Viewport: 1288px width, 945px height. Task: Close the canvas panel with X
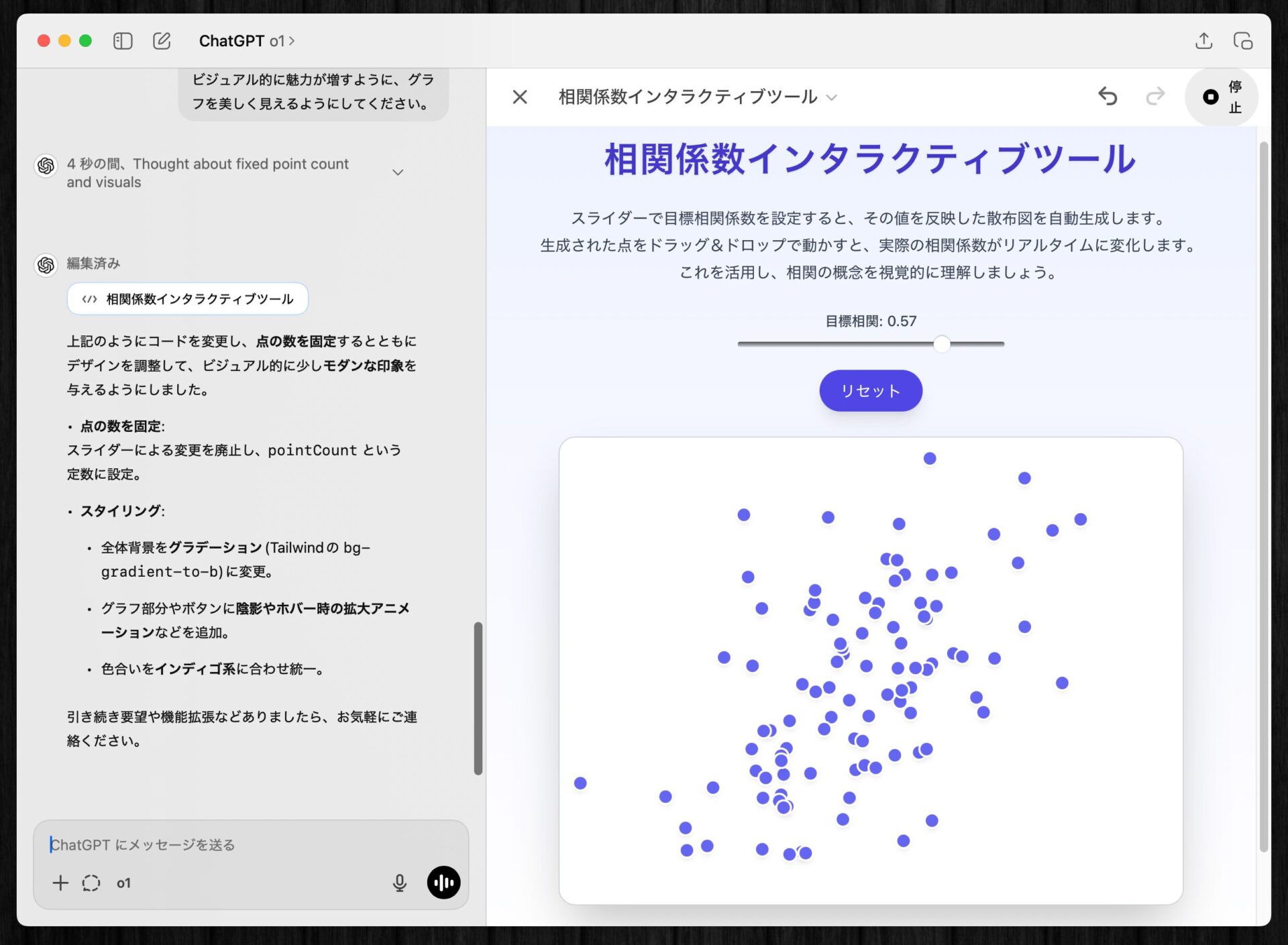tap(520, 97)
